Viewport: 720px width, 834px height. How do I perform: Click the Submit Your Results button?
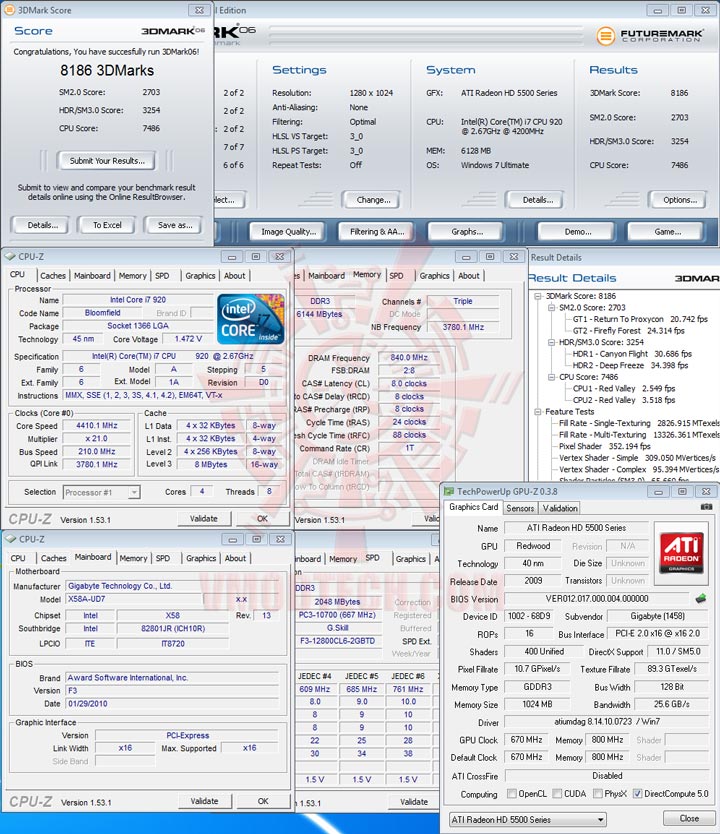click(107, 161)
